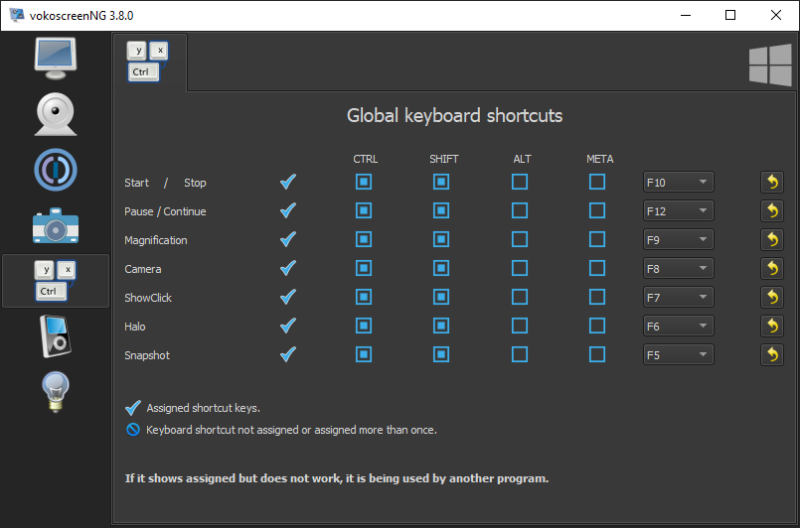
Task: Open the F10 key dropdown for Start / Stop
Action: [x=679, y=182]
